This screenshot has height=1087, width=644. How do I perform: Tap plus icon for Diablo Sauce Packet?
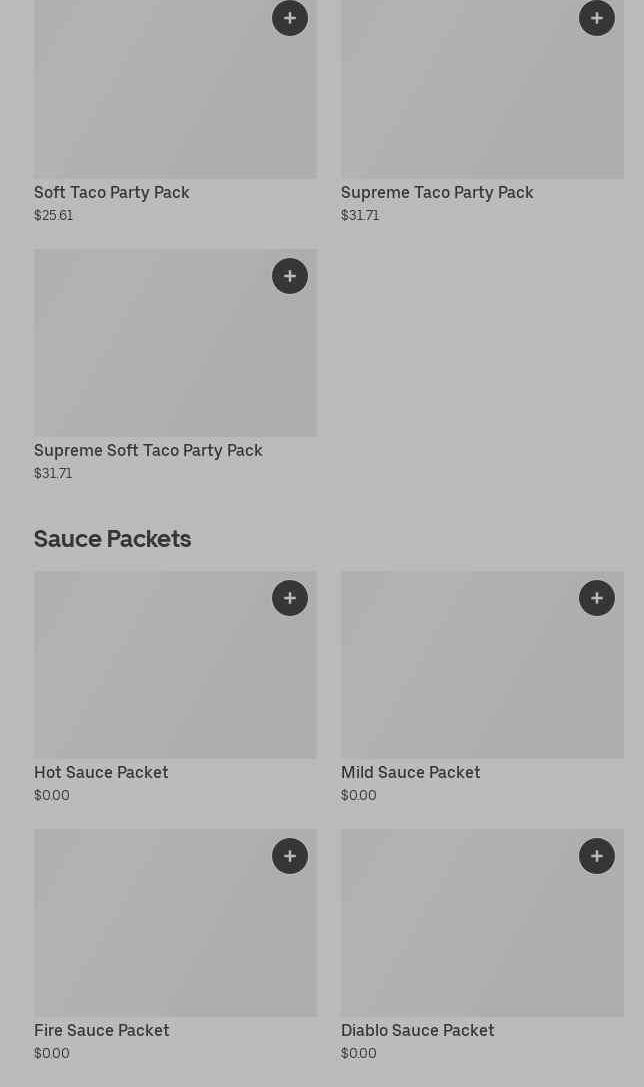(x=597, y=856)
